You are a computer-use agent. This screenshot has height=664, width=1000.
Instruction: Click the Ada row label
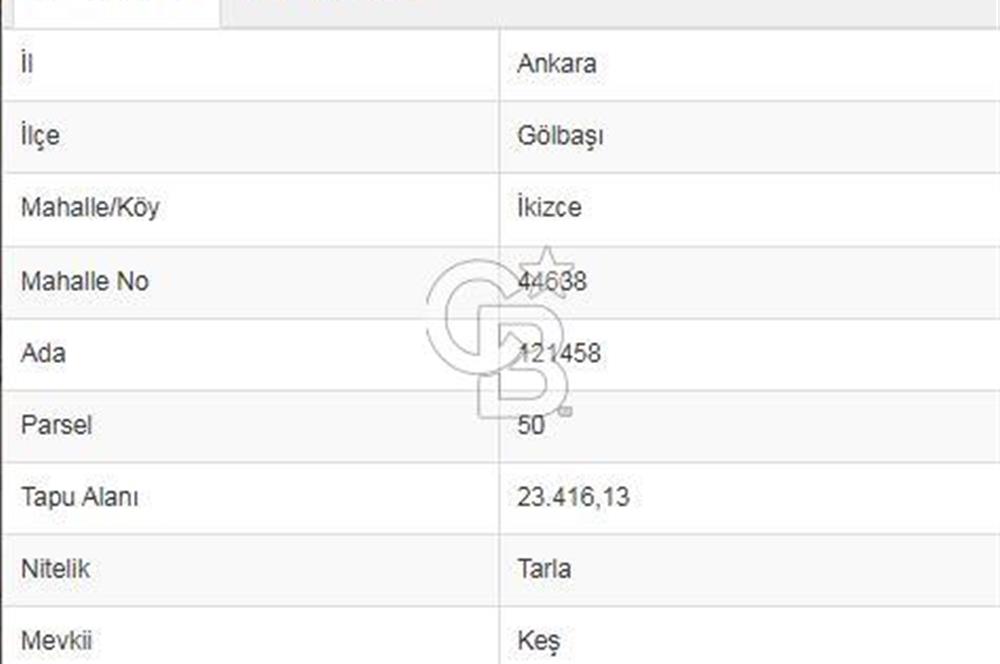[x=42, y=353]
